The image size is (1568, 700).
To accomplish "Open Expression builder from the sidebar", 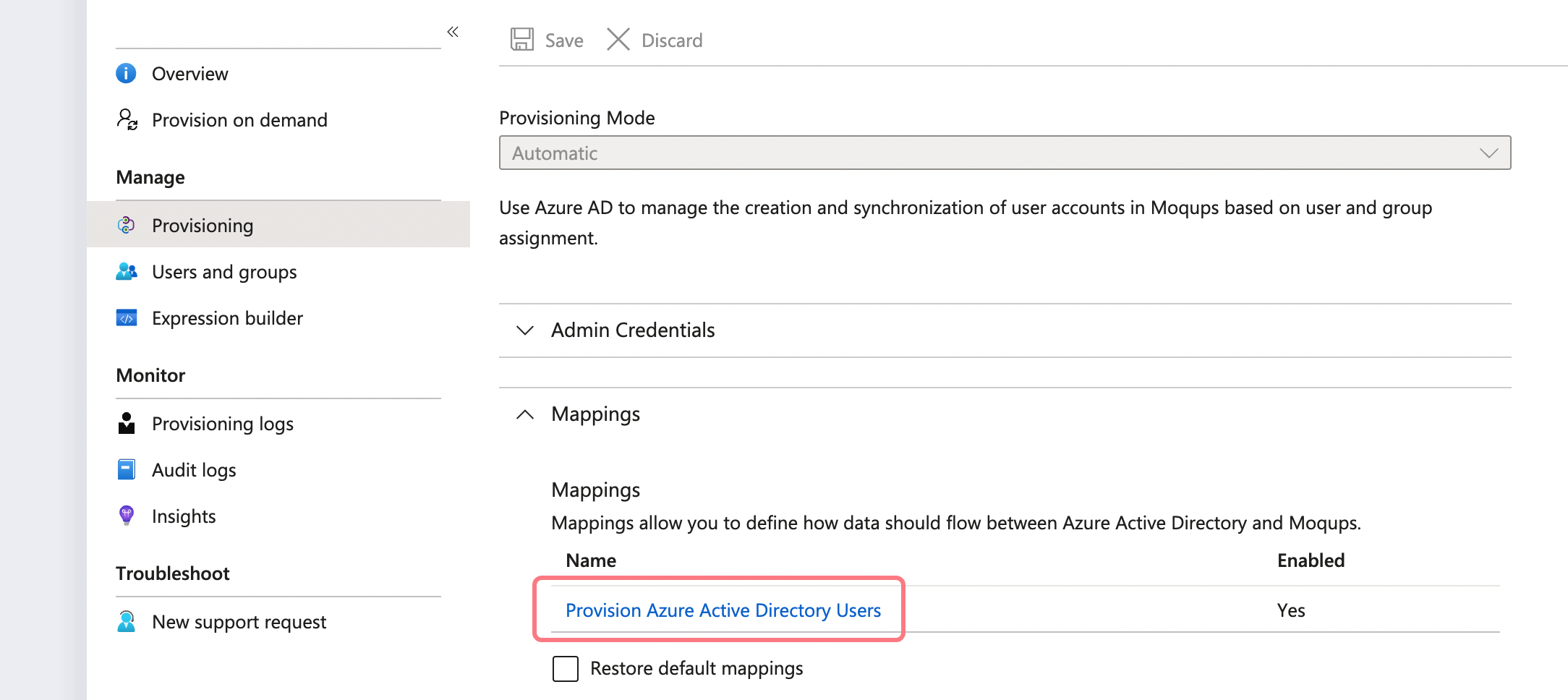I will pyautogui.click(x=227, y=318).
